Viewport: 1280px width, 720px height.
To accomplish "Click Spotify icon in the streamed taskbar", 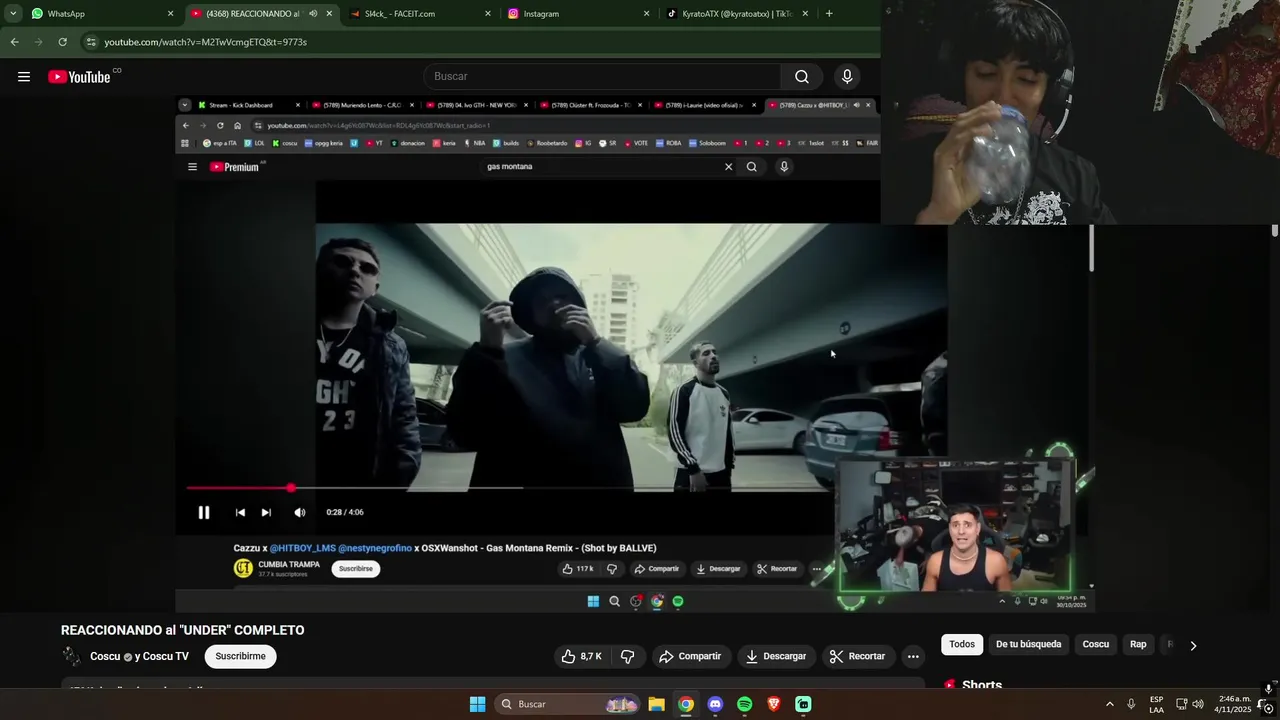I will coord(678,601).
